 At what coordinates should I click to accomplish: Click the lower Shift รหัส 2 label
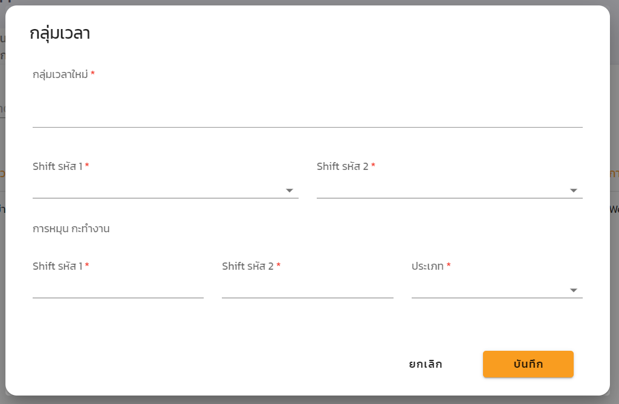[248, 267]
